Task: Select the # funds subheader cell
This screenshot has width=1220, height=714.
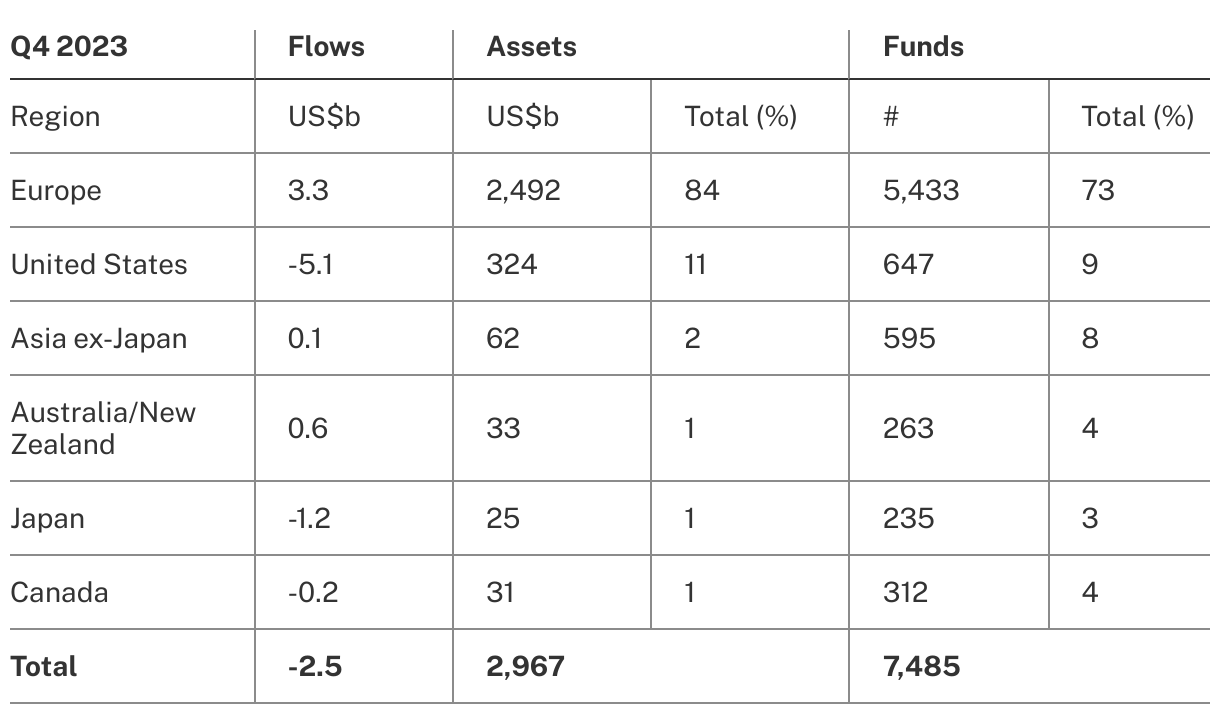Action: (x=891, y=117)
